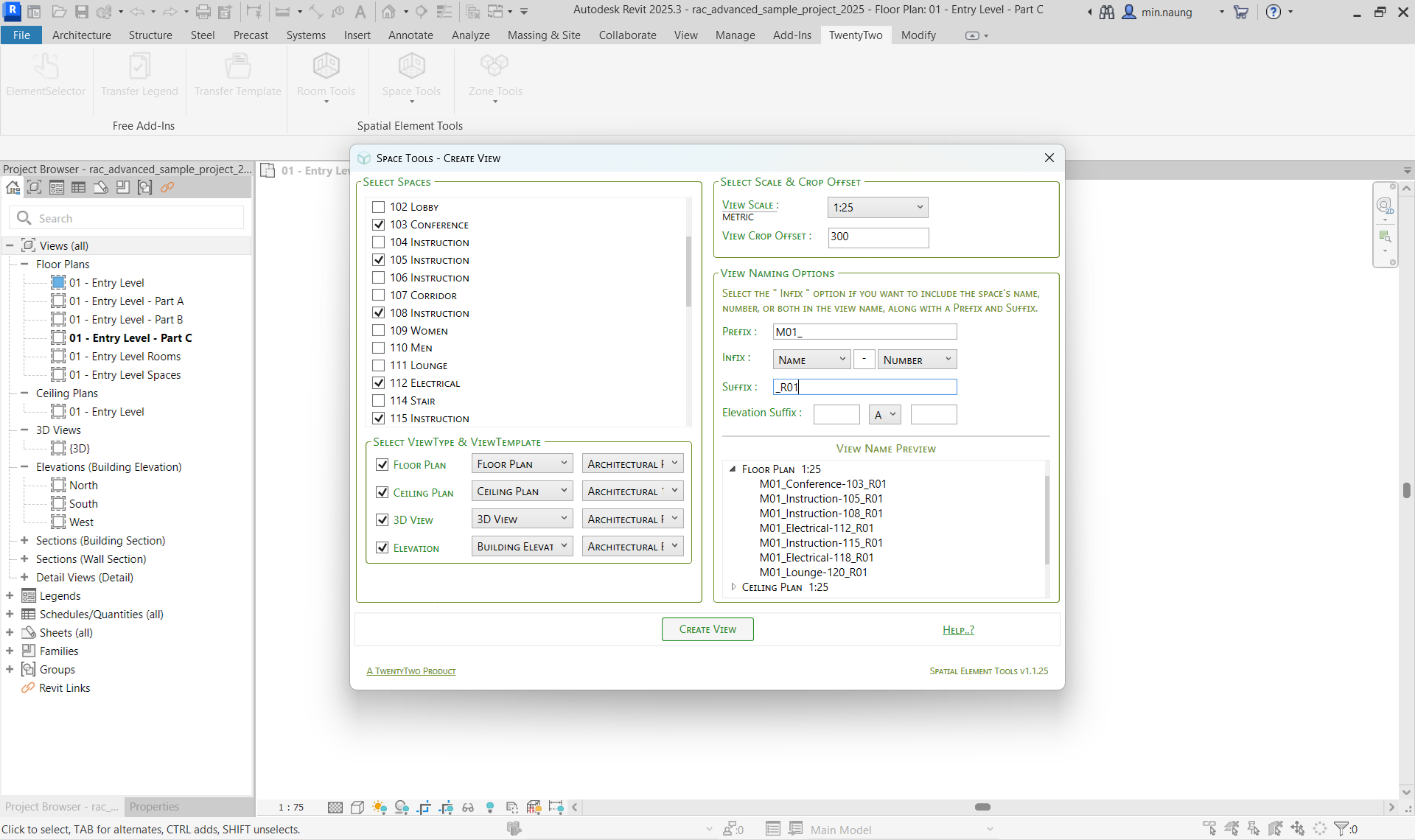Click the Crop View icon
This screenshot has width=1415, height=840.
tap(424, 808)
